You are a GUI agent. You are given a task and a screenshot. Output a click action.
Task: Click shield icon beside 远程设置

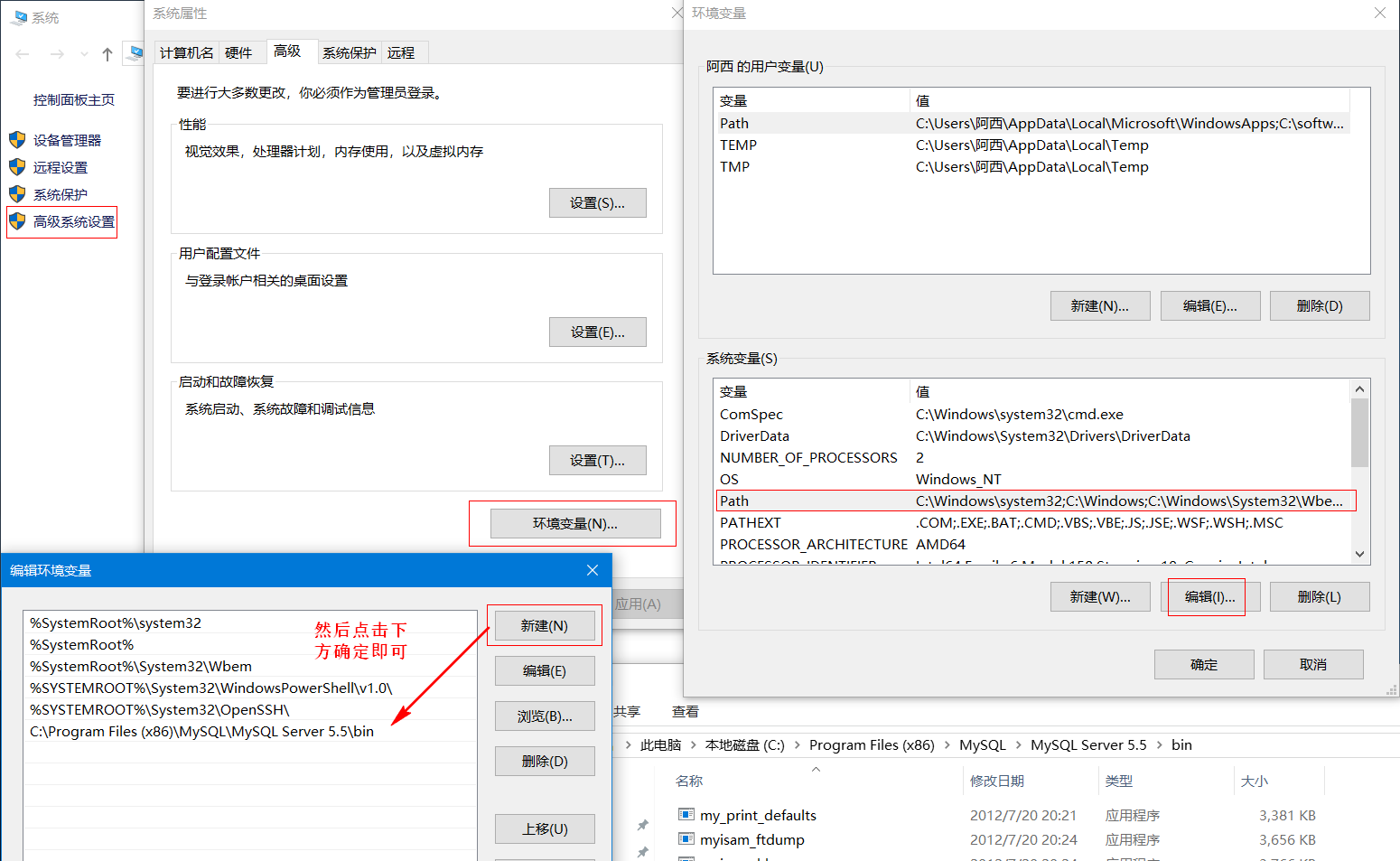click(17, 167)
